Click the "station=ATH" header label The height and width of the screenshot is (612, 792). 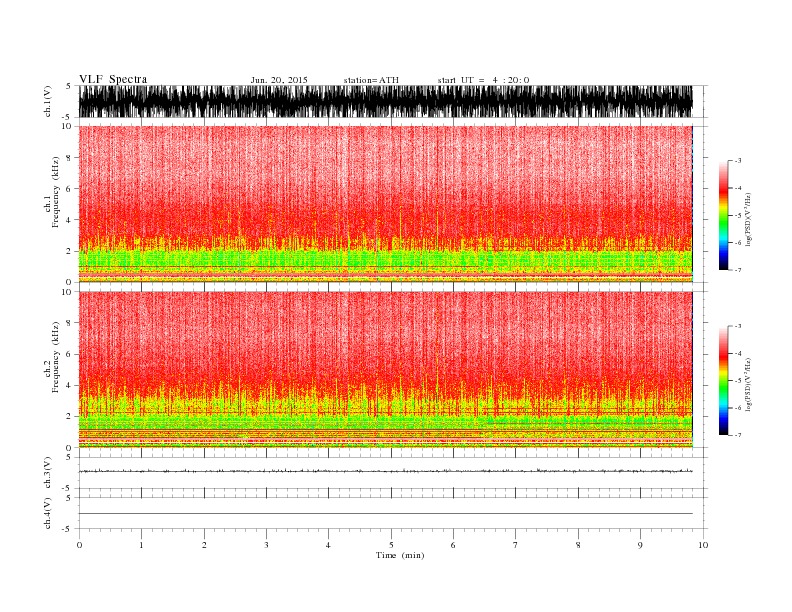[371, 80]
